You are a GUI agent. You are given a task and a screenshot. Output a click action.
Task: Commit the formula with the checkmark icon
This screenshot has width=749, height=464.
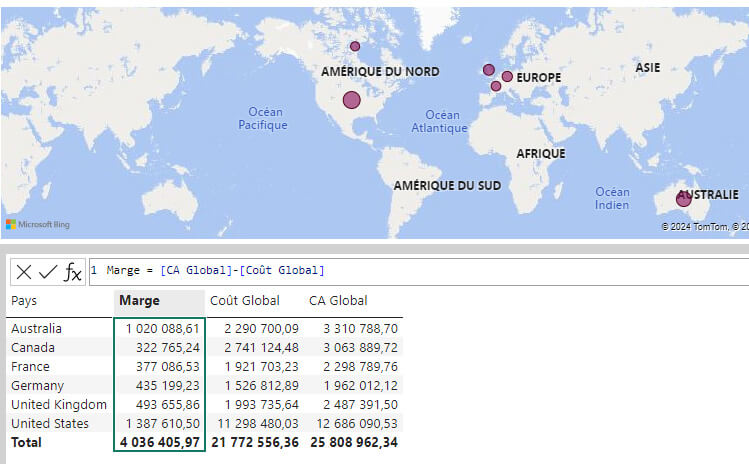point(48,271)
